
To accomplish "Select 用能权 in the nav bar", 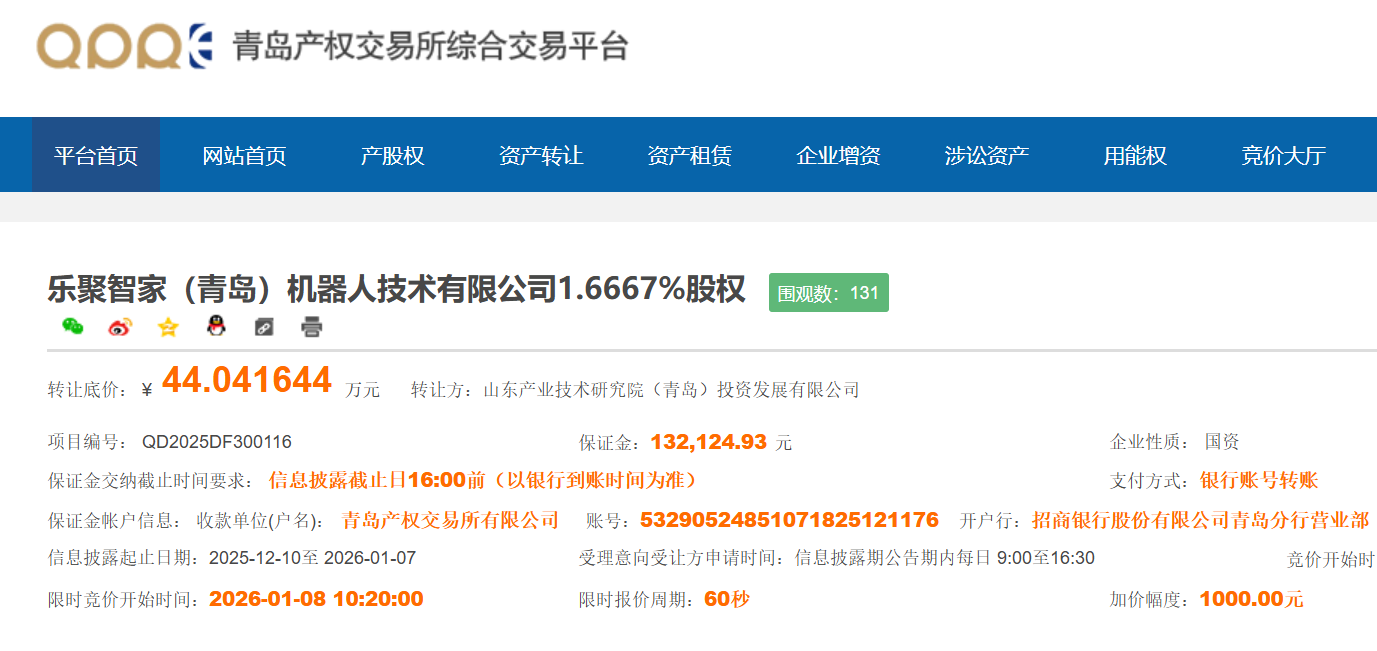I will coord(1135,155).
